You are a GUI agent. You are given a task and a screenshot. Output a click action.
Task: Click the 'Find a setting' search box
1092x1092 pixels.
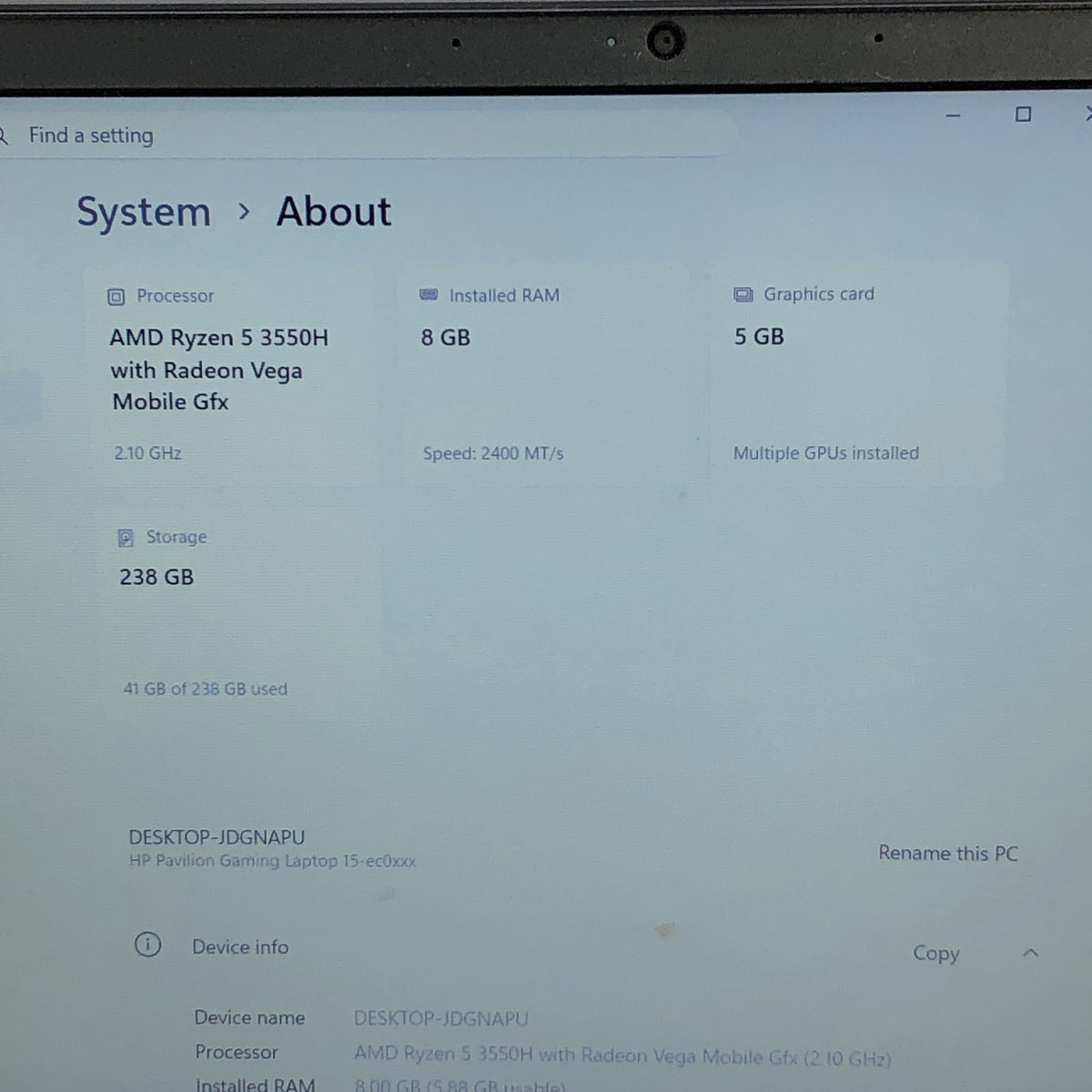tap(364, 136)
